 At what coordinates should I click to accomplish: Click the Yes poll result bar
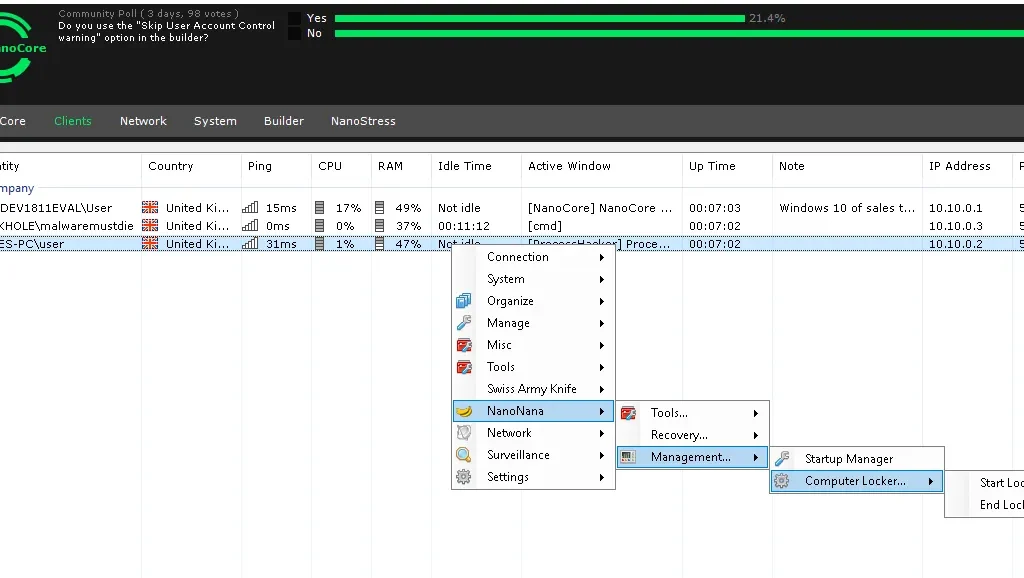tap(539, 18)
